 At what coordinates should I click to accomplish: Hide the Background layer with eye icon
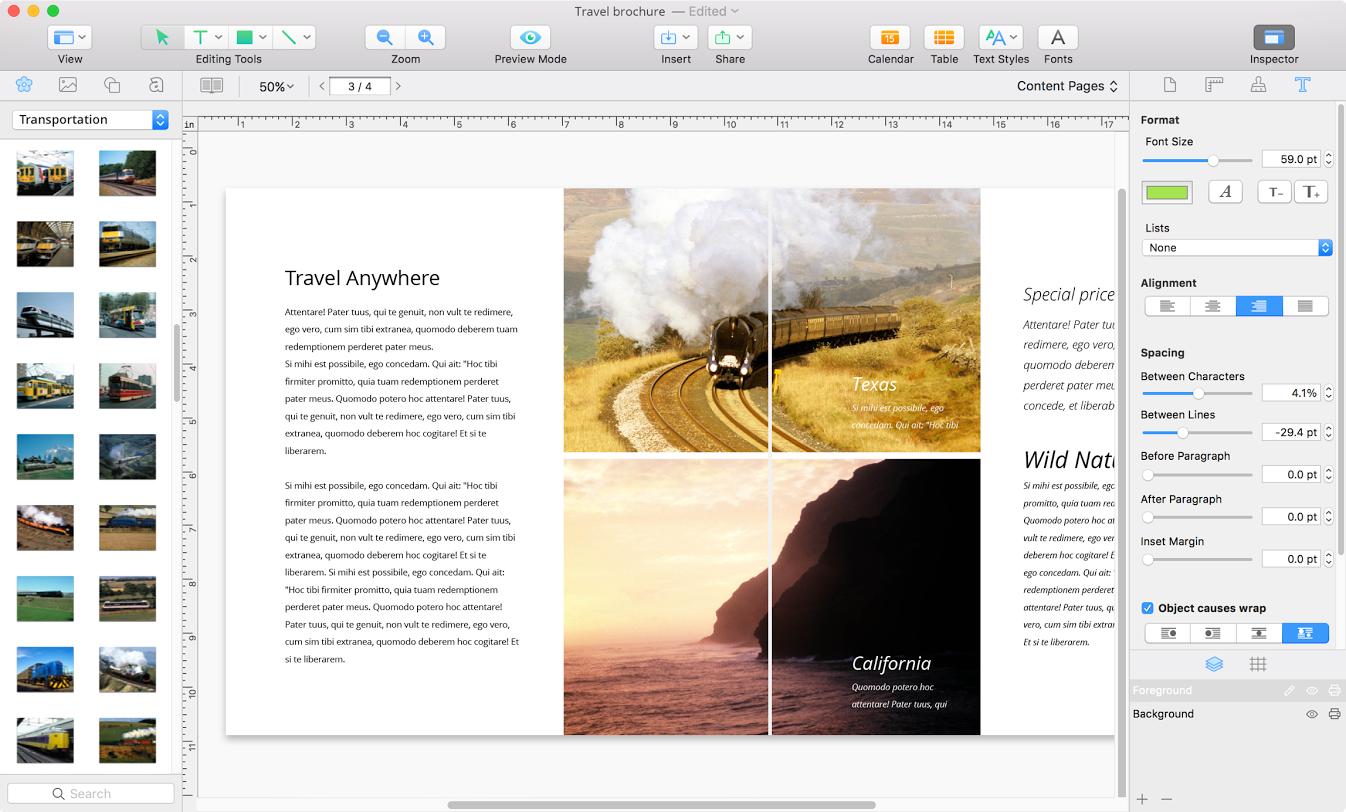(x=1312, y=714)
